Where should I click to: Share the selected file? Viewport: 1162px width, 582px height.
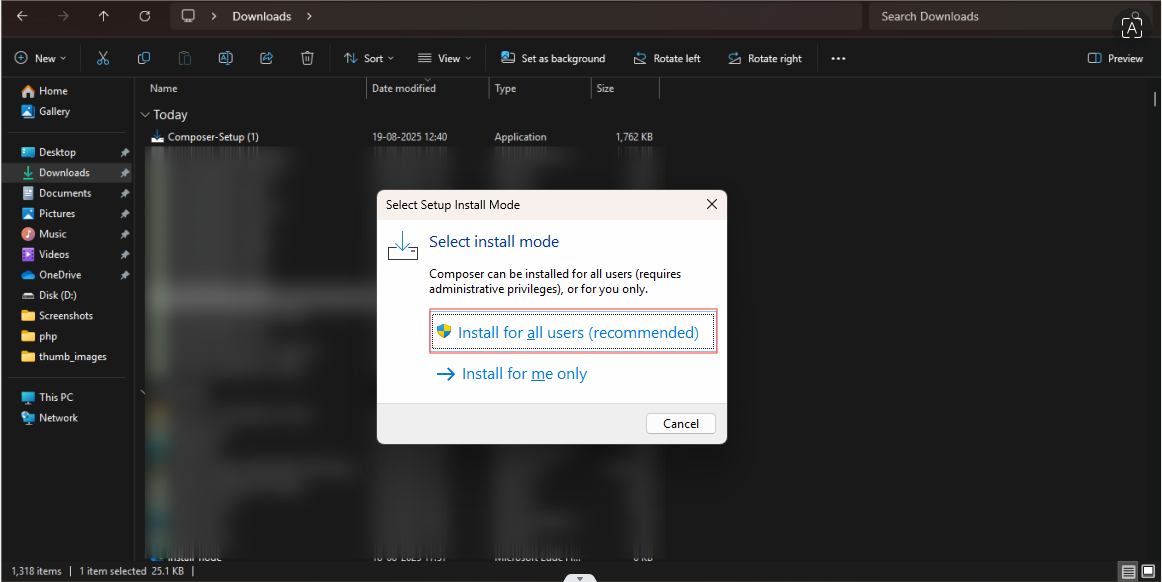click(x=267, y=59)
